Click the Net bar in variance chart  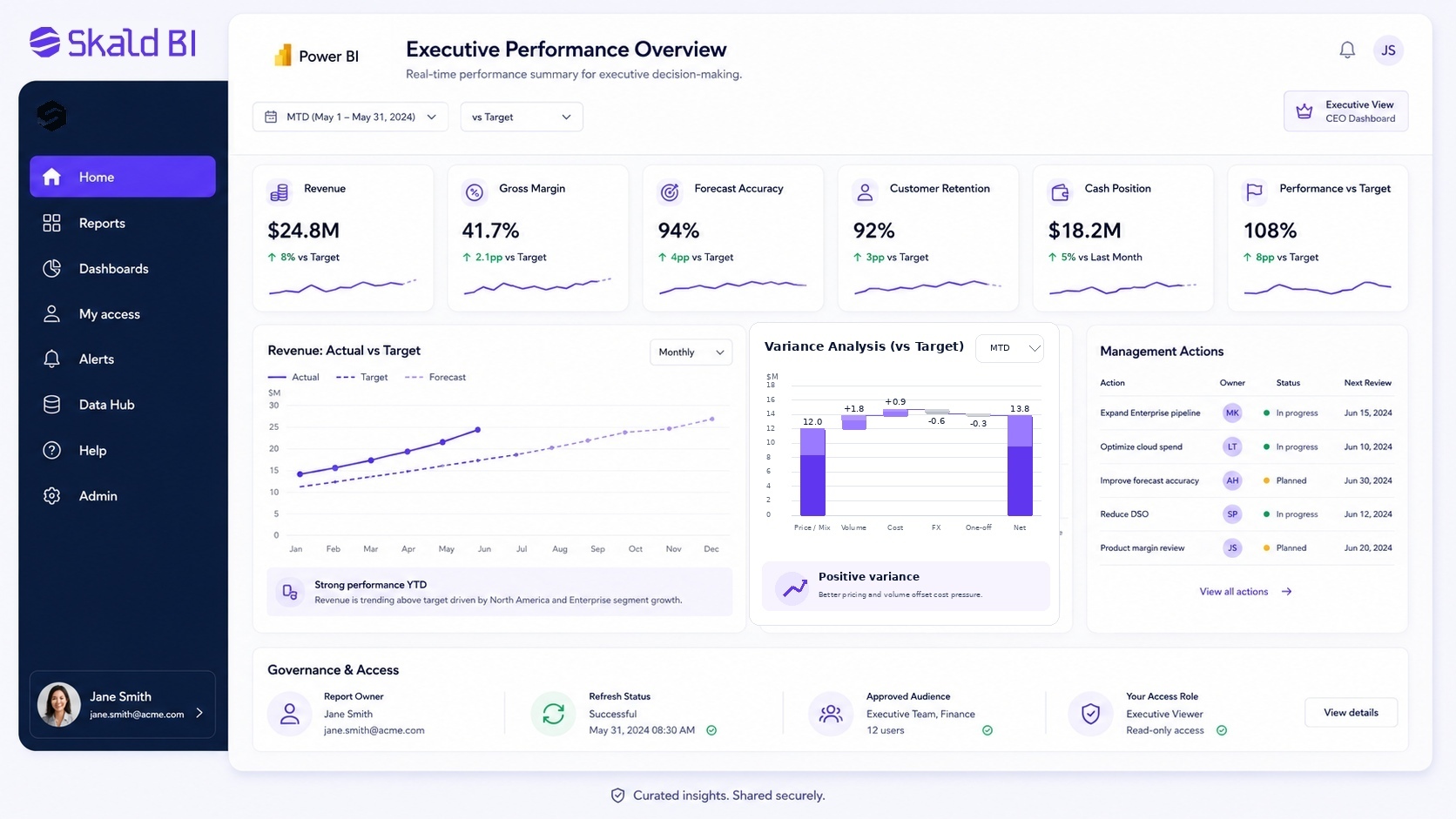coord(1020,466)
